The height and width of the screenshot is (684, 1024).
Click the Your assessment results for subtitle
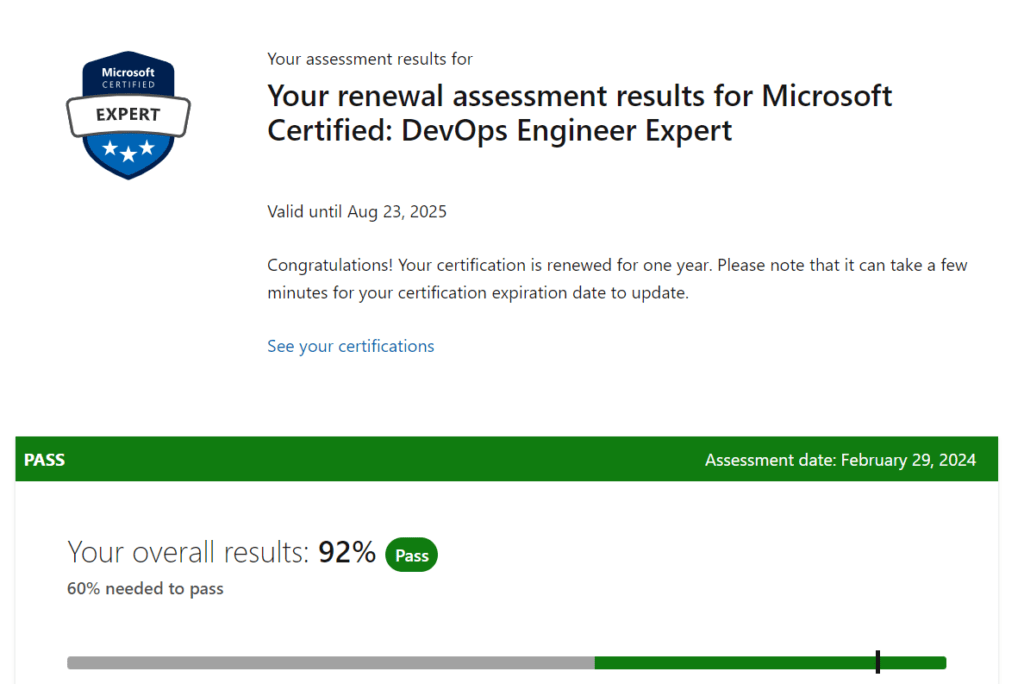(370, 58)
